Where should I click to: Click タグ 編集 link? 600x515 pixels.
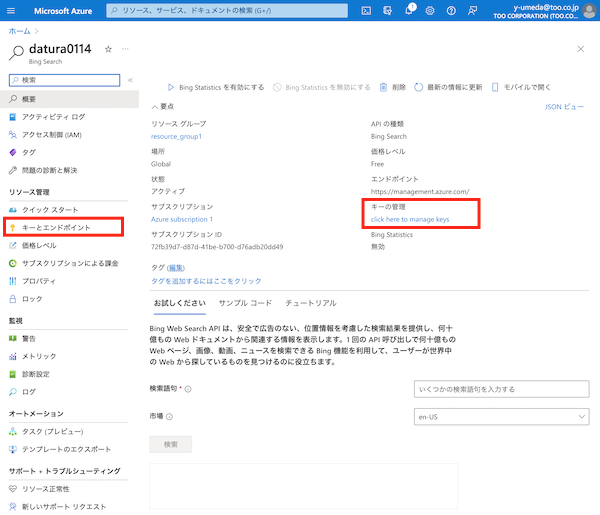tap(176, 268)
